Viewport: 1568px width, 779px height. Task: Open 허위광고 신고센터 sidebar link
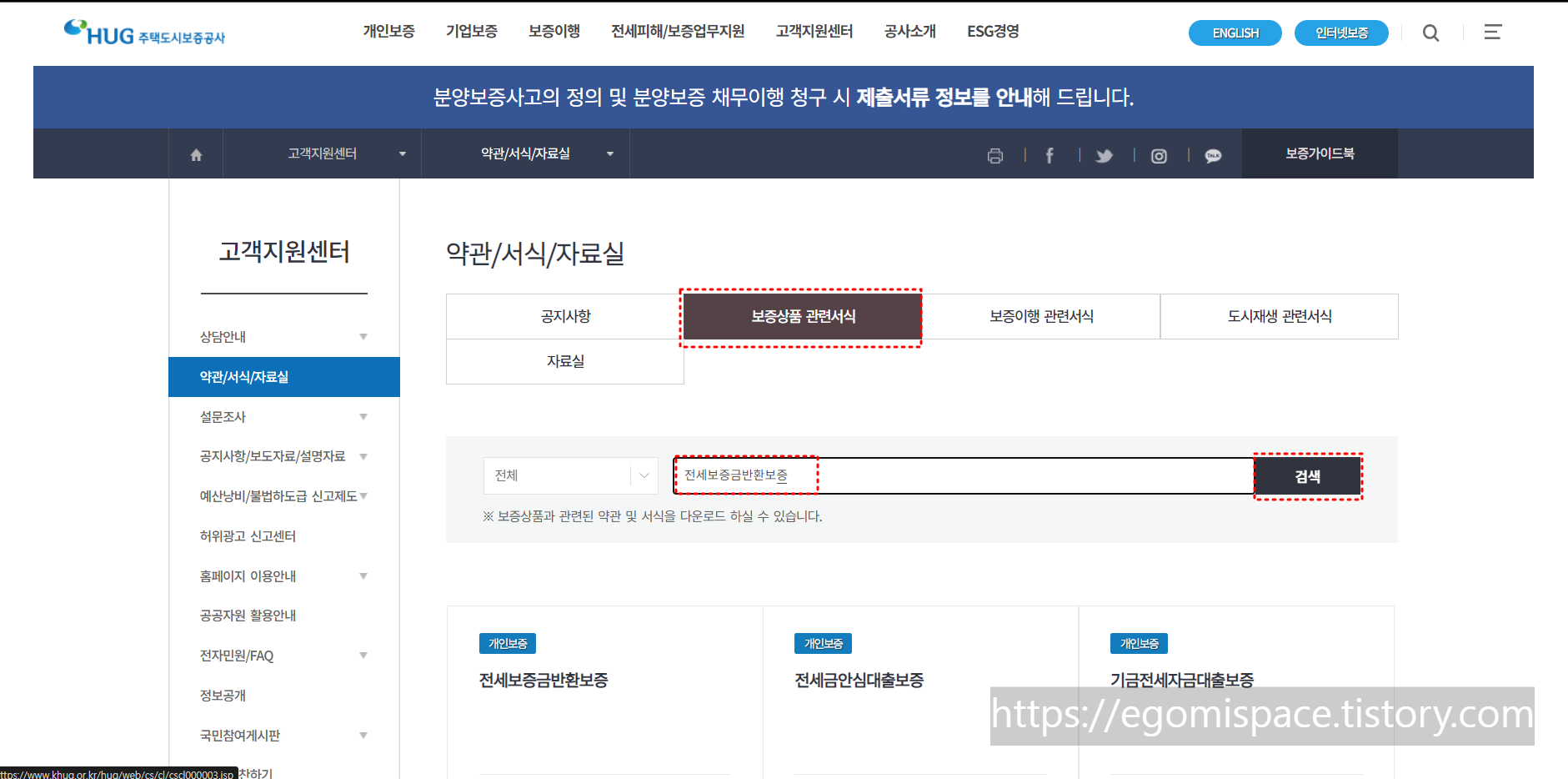tap(248, 536)
